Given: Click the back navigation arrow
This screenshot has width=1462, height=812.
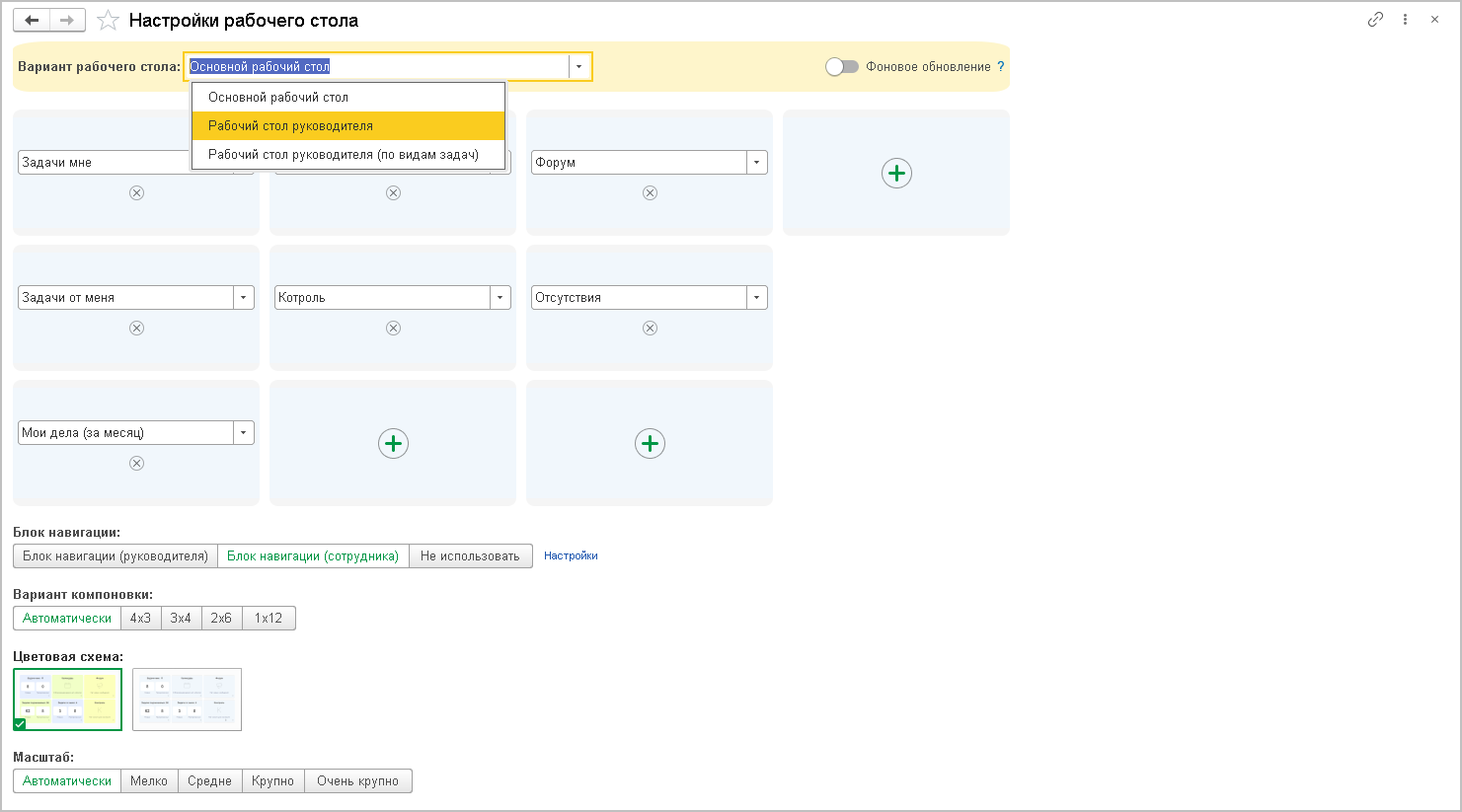Looking at the screenshot, I should (x=32, y=21).
